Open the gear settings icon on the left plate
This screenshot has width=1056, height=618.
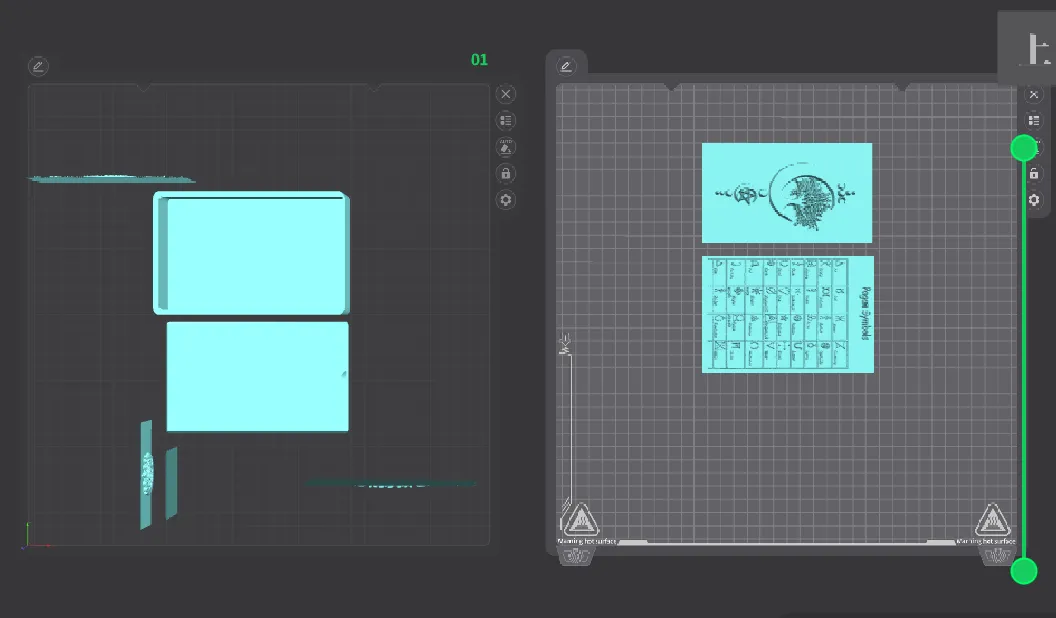tap(505, 199)
